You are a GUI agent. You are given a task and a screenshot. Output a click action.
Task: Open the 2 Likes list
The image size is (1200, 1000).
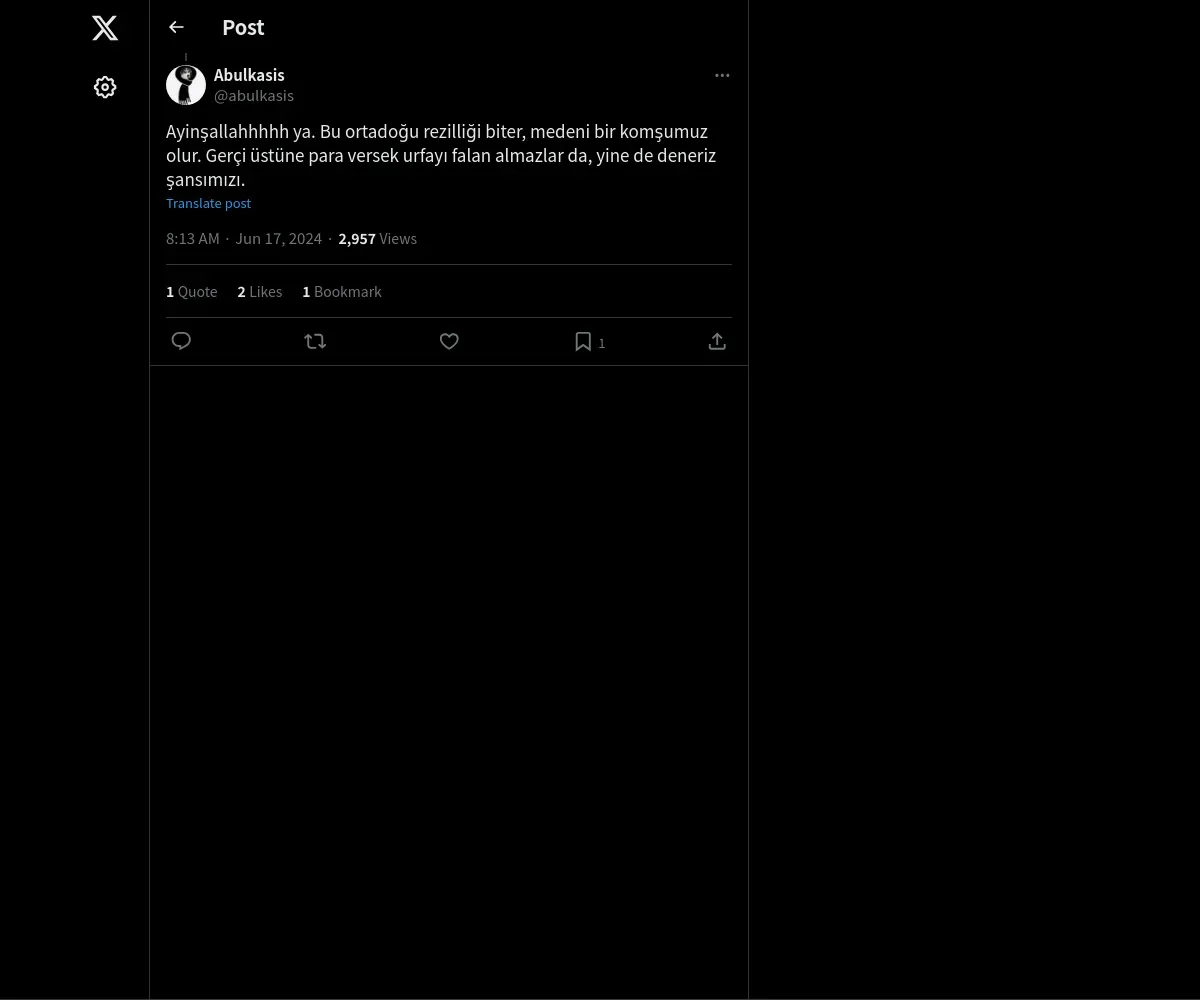coord(260,292)
